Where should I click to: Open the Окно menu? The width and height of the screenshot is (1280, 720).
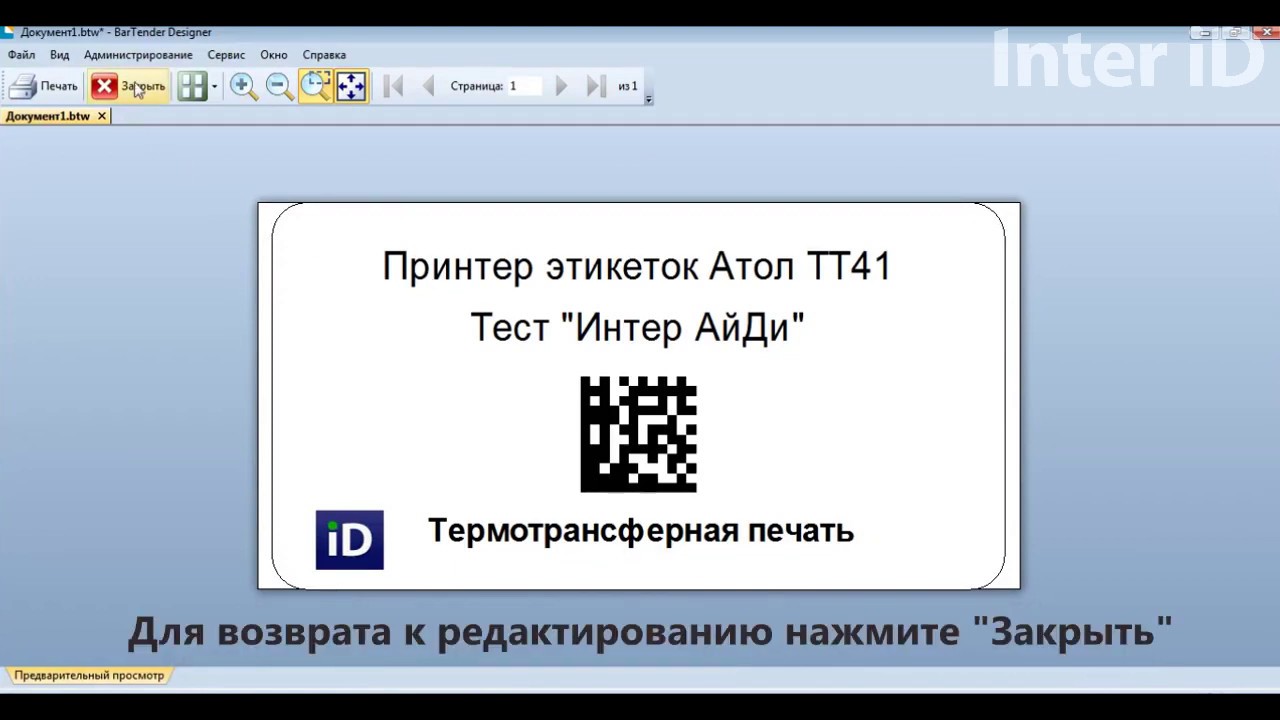[273, 55]
